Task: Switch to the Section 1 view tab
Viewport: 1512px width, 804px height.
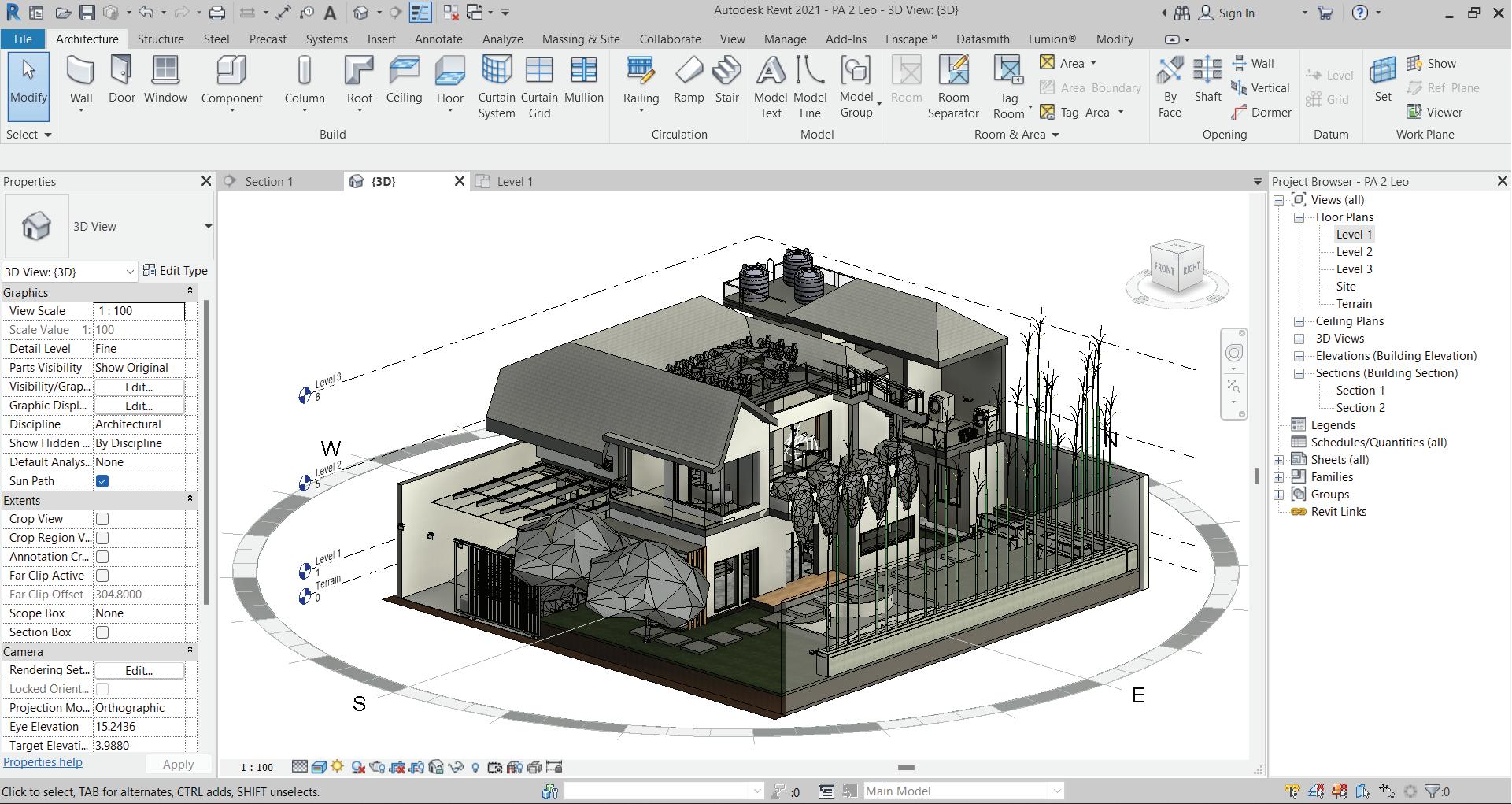Action: [269, 182]
